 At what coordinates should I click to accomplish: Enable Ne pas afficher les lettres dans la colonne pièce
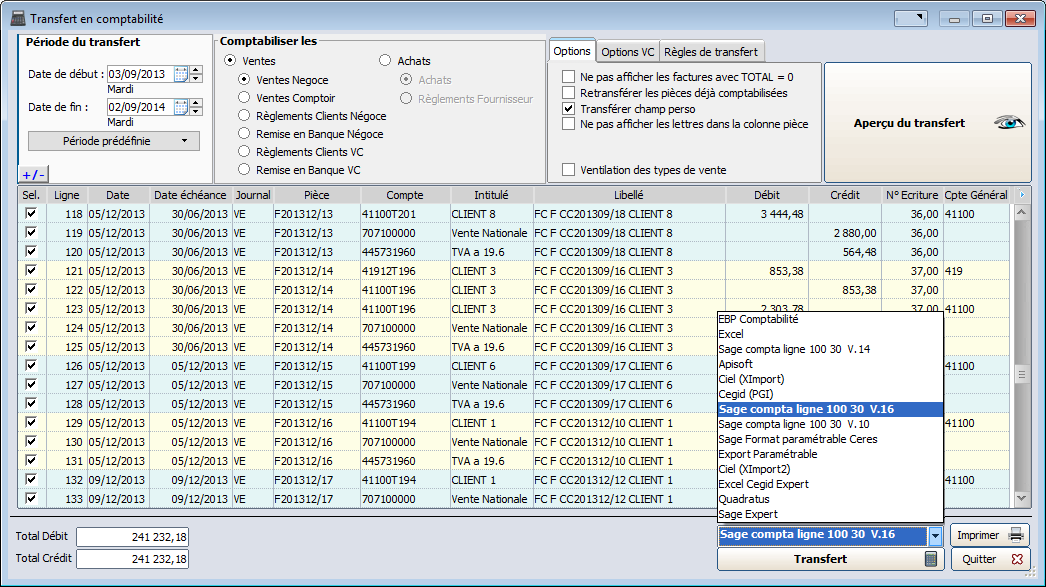(568, 124)
